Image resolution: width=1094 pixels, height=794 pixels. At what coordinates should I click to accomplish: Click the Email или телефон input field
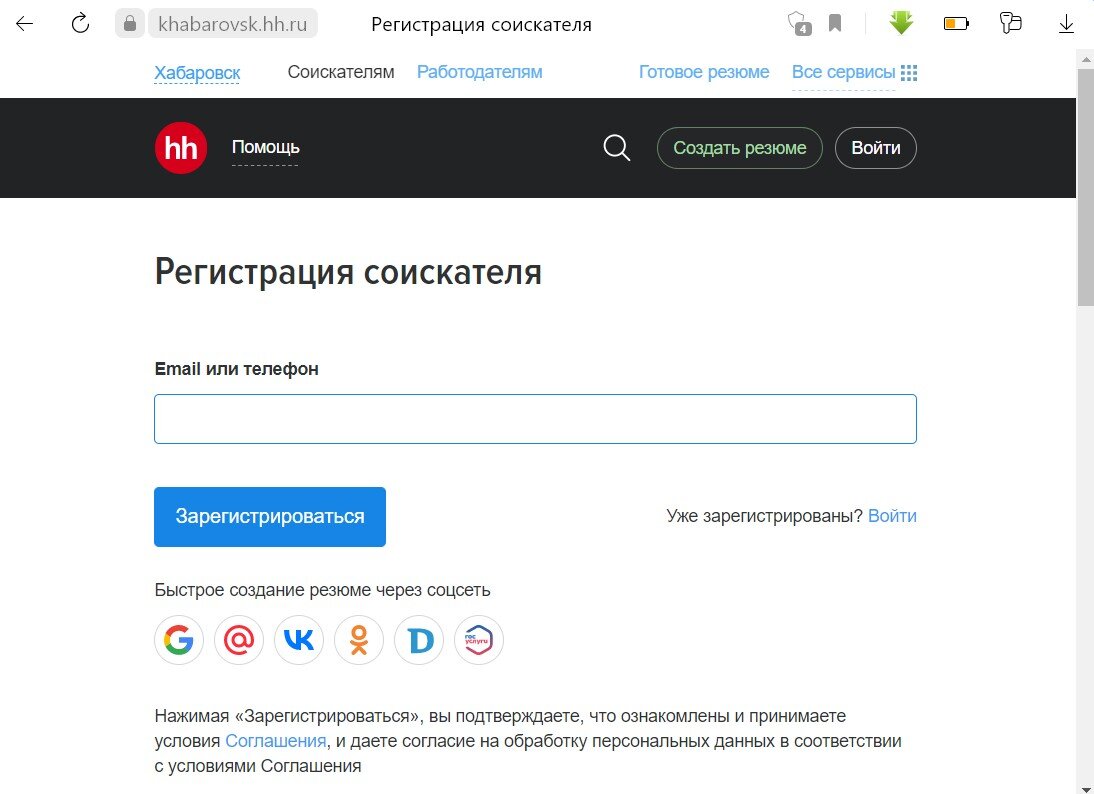tap(535, 418)
